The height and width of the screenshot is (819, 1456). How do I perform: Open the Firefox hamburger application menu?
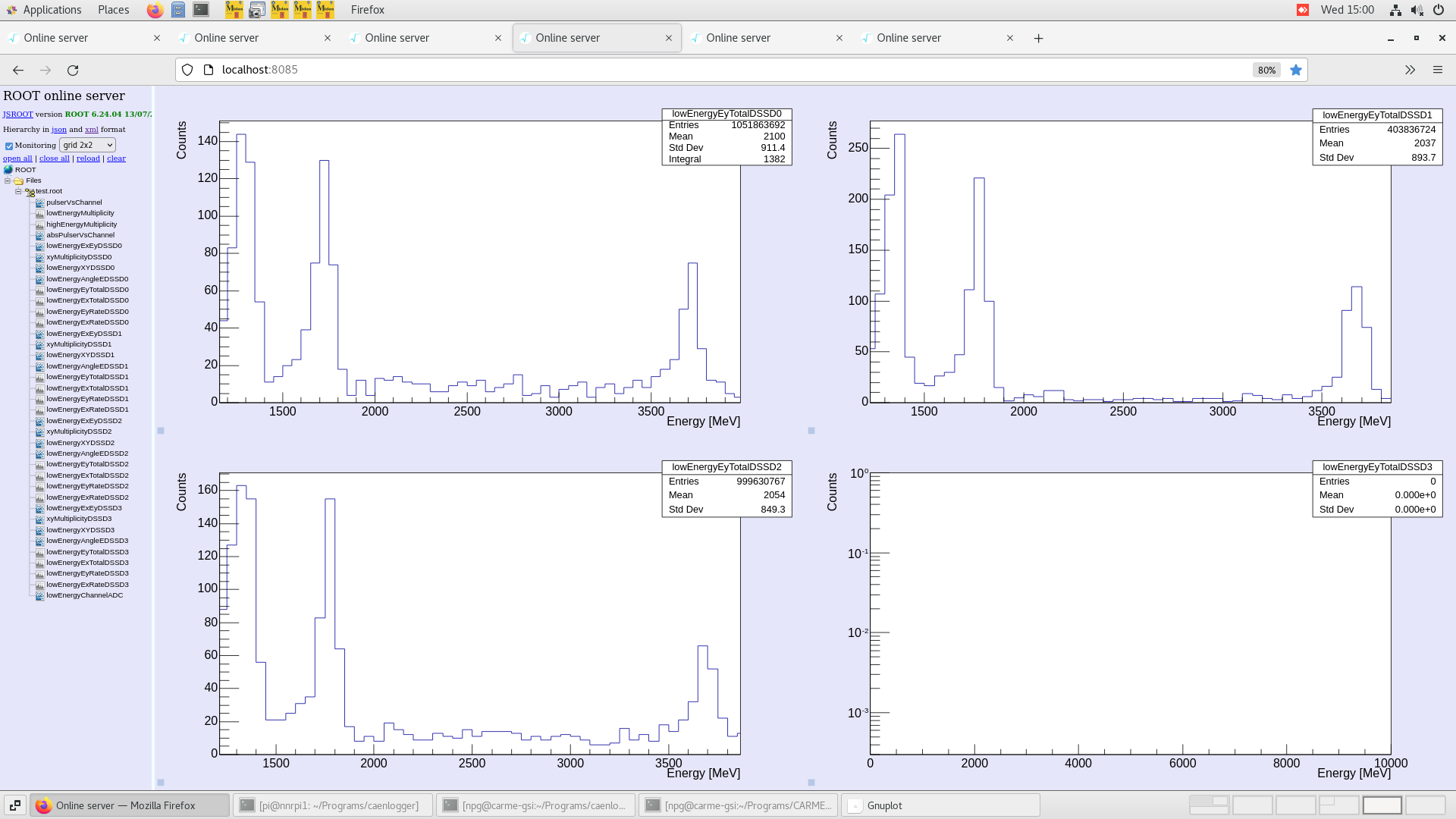coord(1437,70)
